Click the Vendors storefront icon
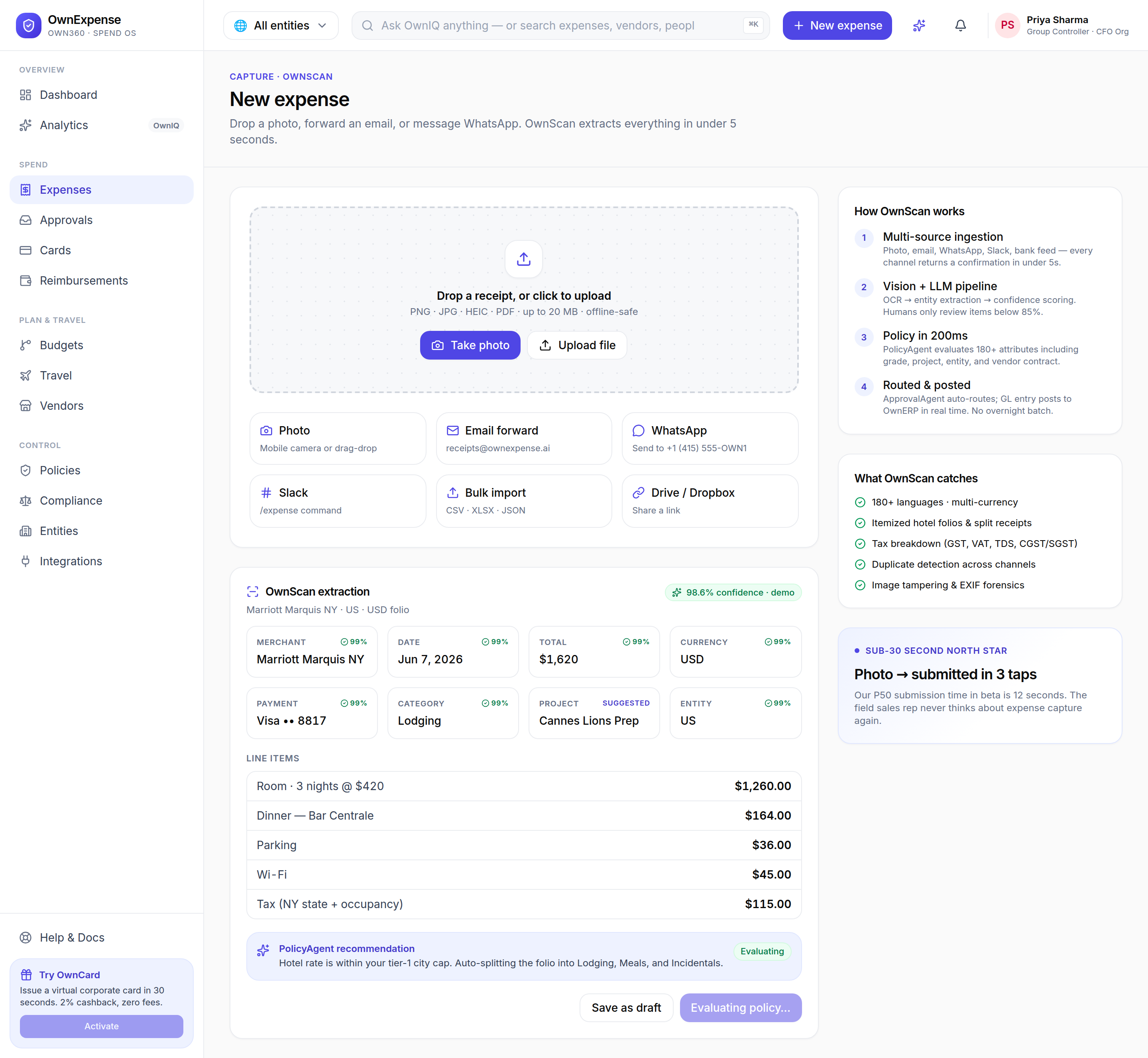1148x1058 pixels. click(26, 406)
